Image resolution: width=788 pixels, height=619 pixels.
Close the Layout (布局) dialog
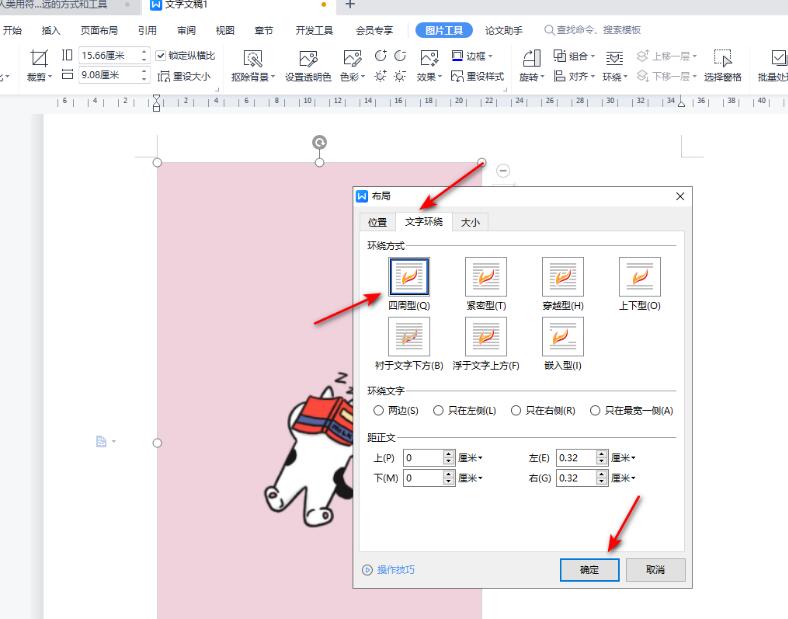pyautogui.click(x=680, y=196)
